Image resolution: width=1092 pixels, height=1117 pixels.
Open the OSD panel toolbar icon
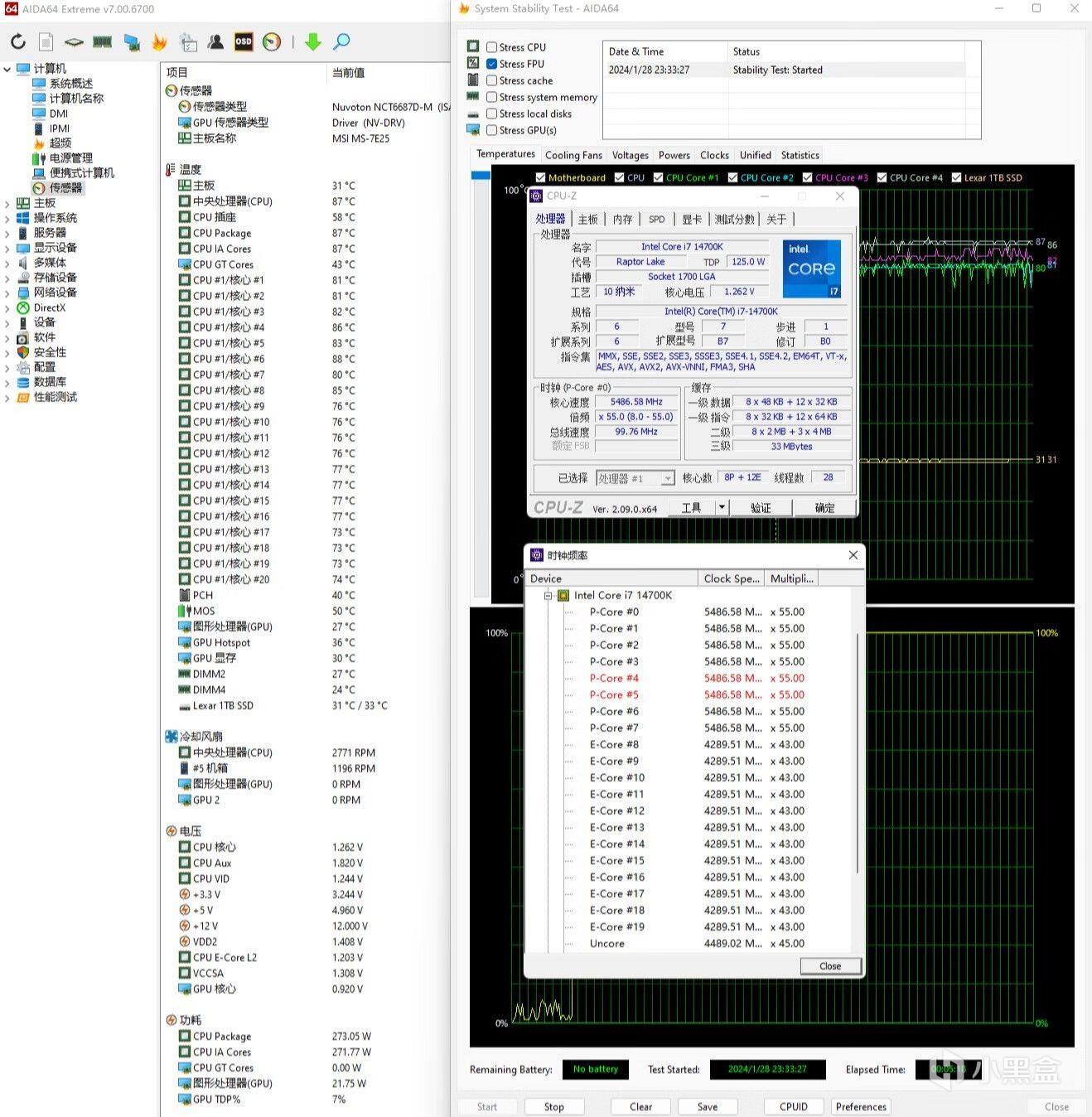point(244,41)
